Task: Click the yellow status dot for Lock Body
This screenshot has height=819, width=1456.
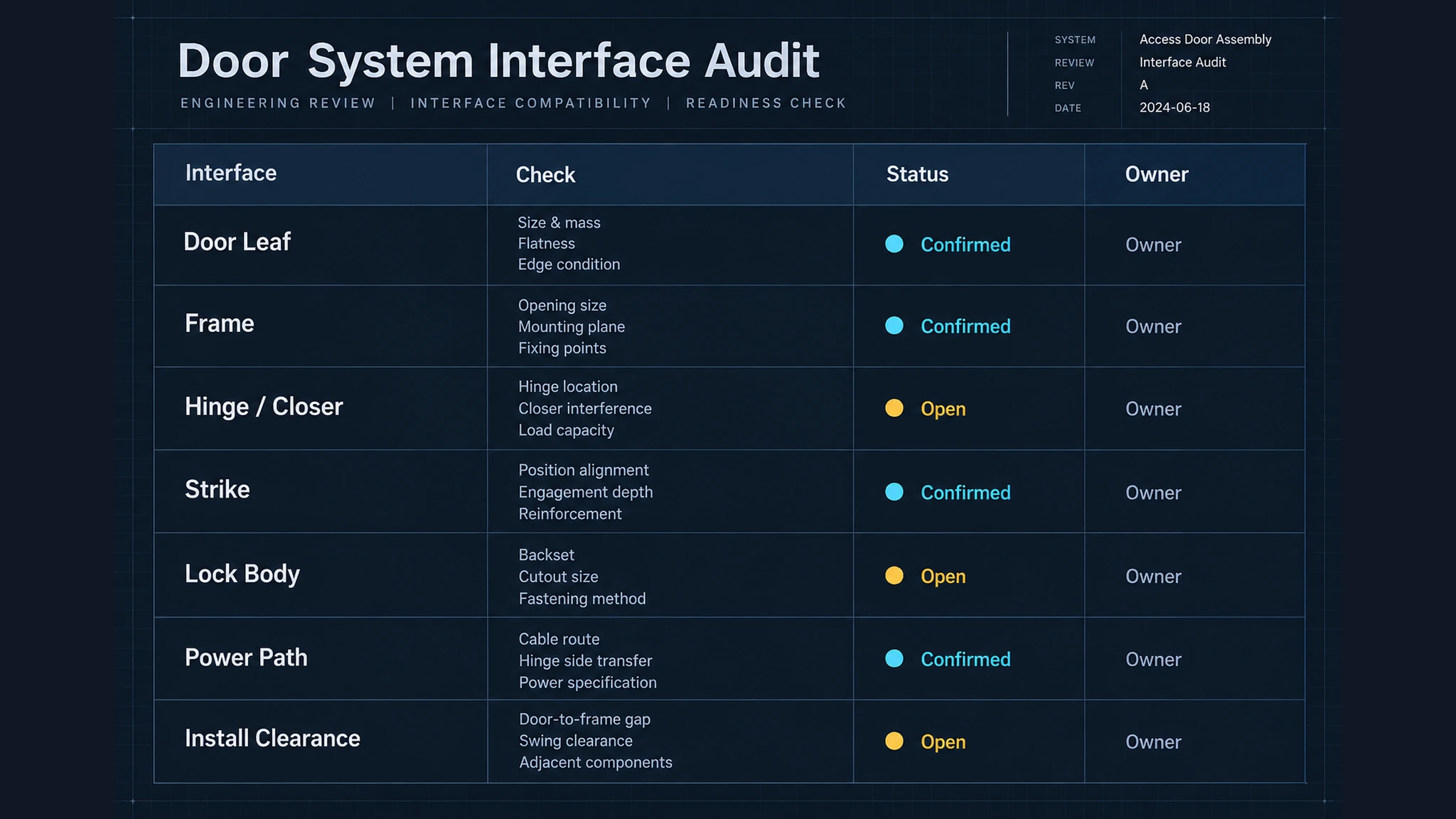Action: pyautogui.click(x=894, y=575)
